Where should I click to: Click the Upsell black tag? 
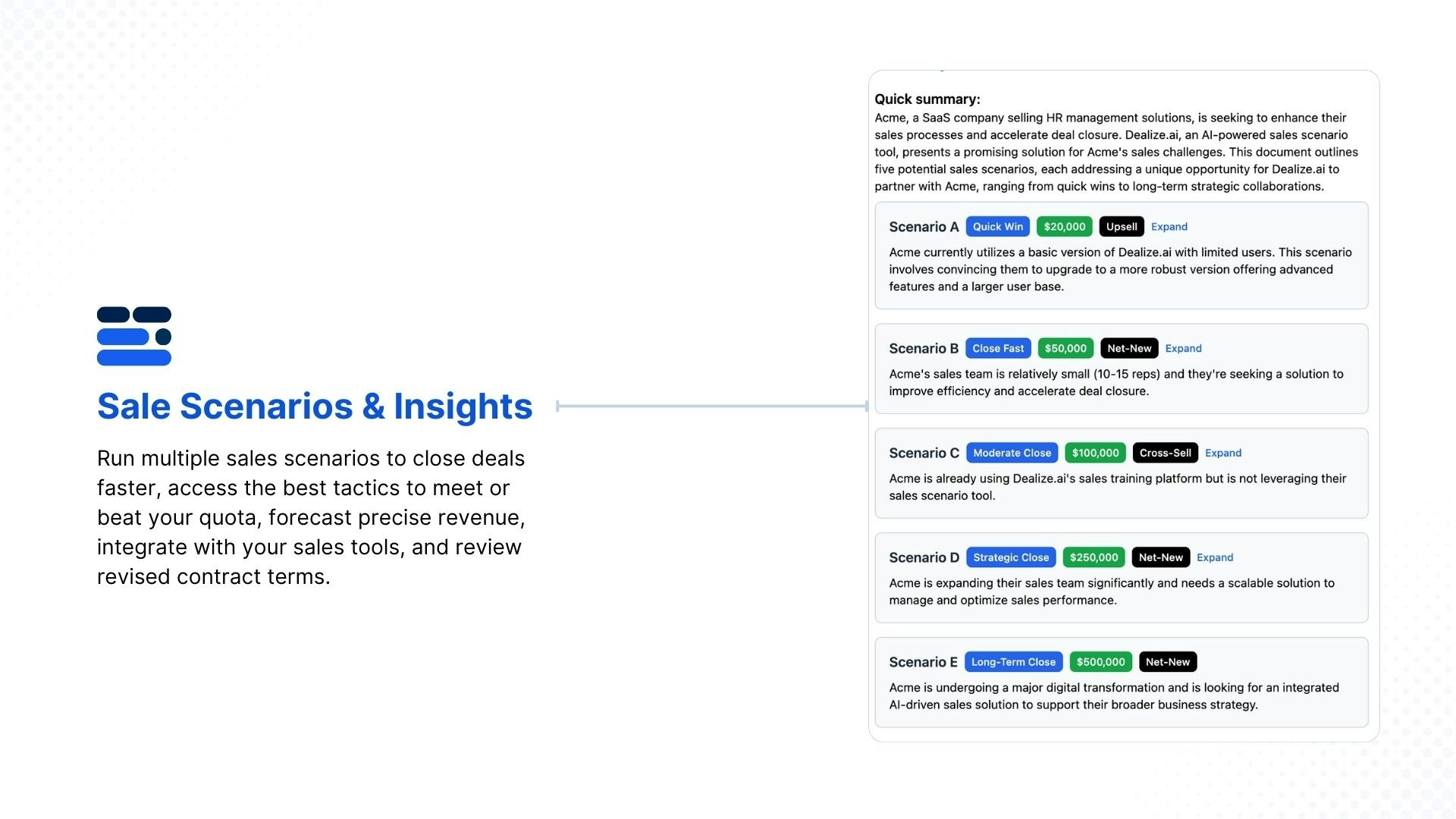(1121, 227)
